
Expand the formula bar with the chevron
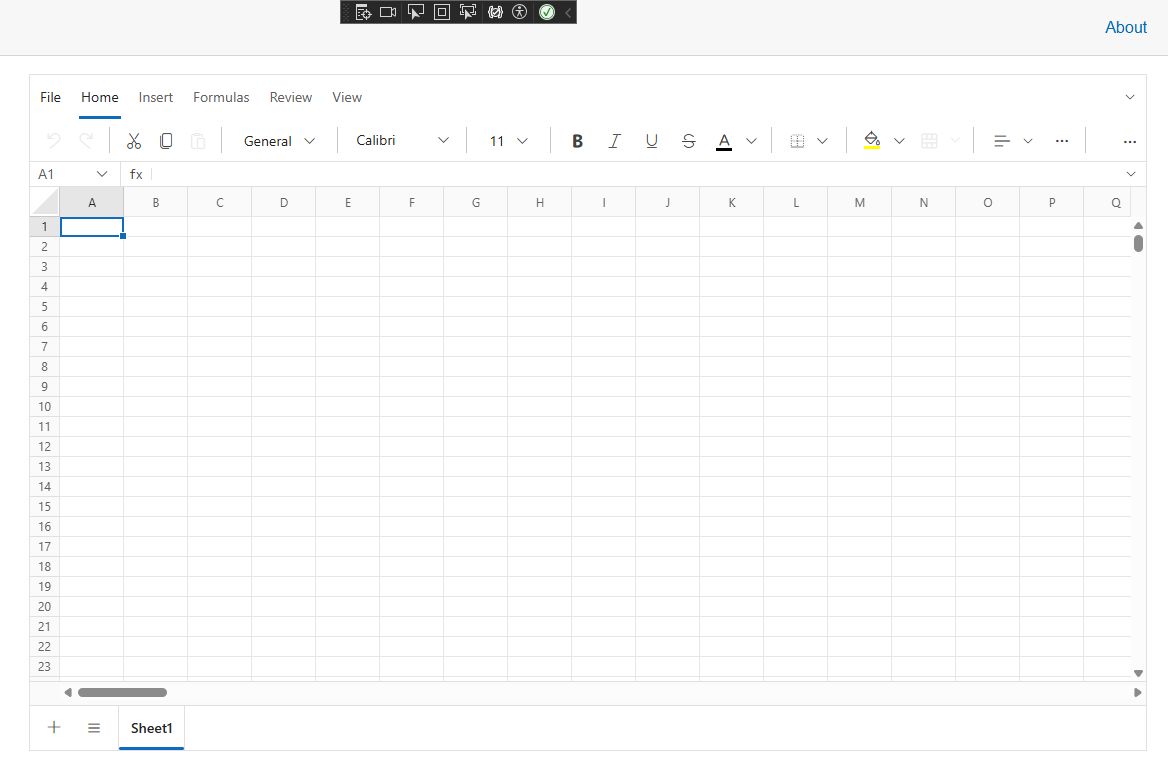coord(1131,174)
